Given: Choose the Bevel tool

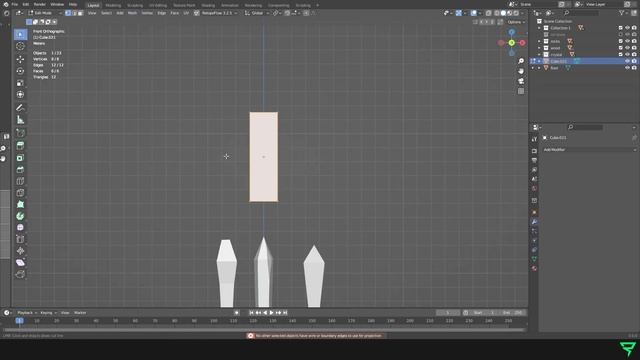Looking at the screenshot, I should [x=20, y=169].
